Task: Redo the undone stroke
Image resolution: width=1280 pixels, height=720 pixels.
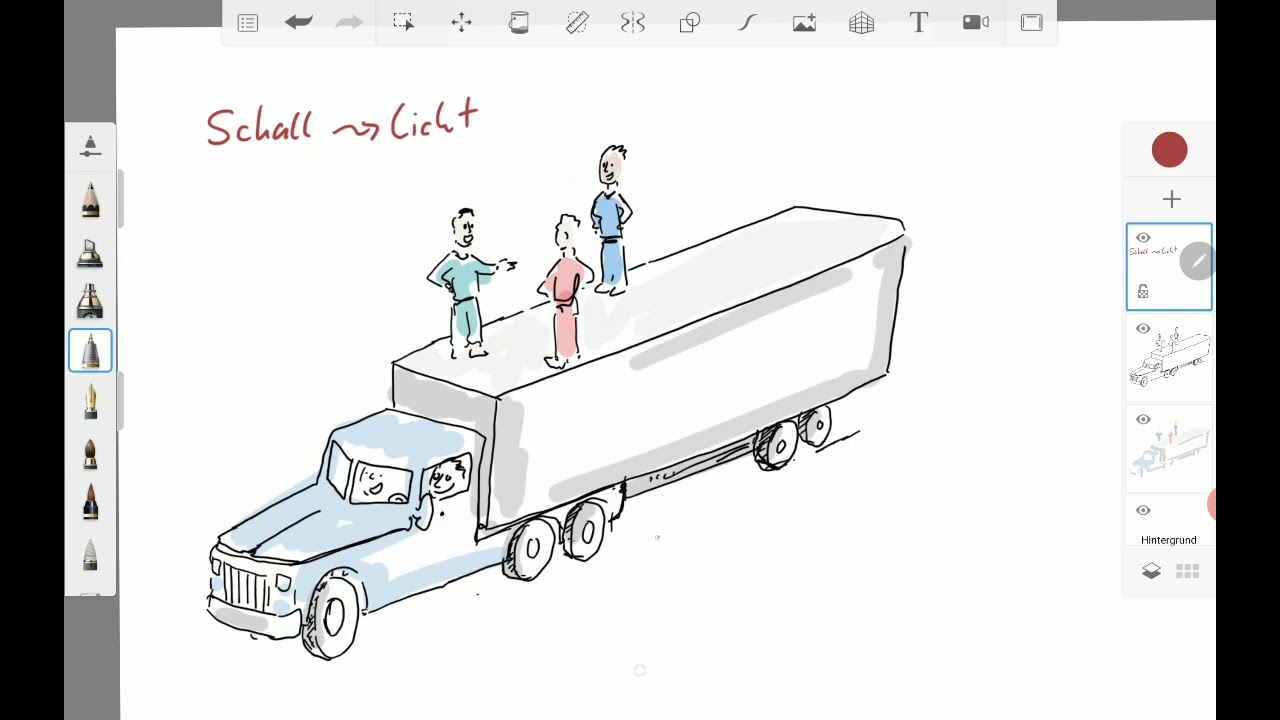Action: pyautogui.click(x=349, y=22)
